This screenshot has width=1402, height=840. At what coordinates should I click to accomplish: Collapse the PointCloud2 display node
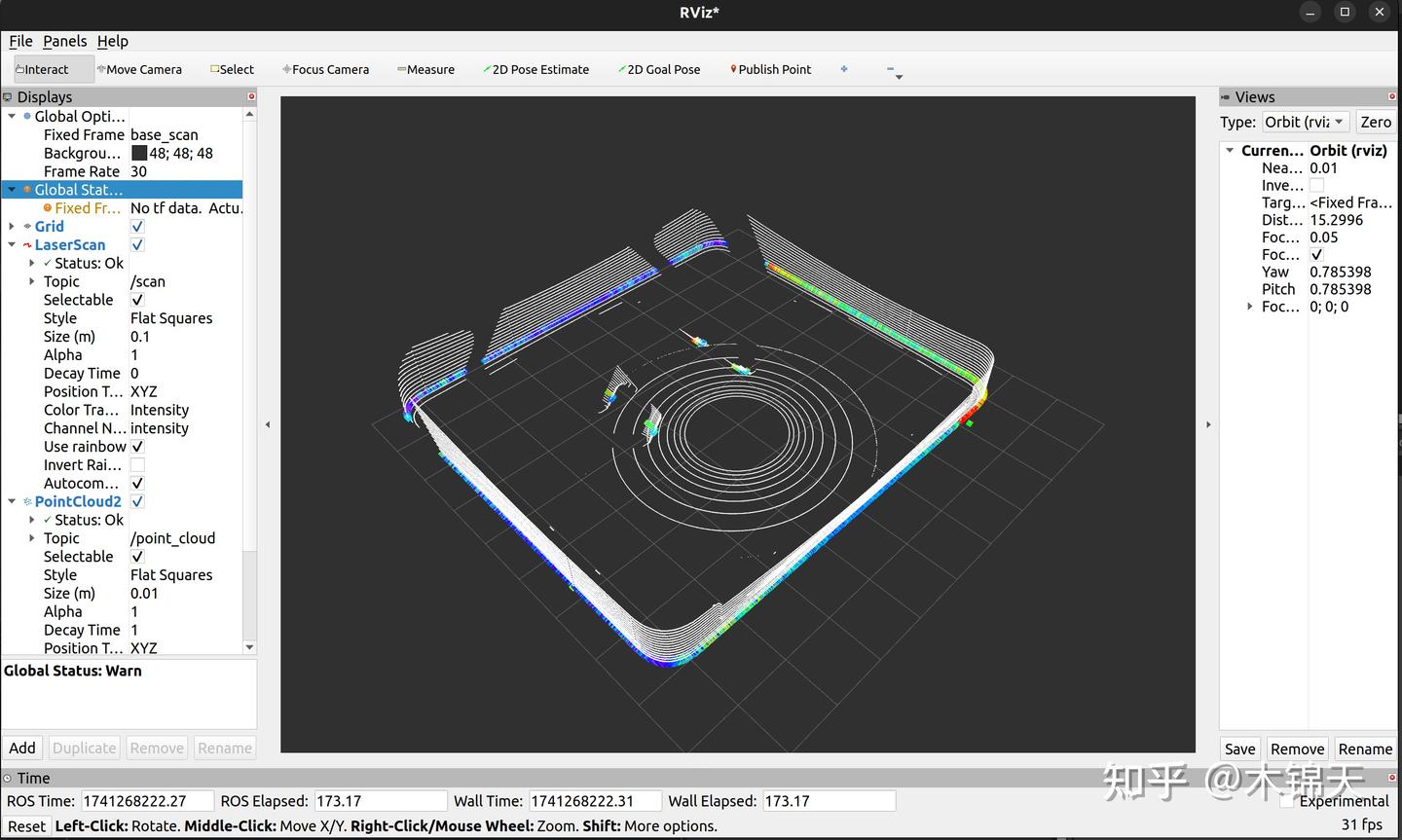point(12,501)
